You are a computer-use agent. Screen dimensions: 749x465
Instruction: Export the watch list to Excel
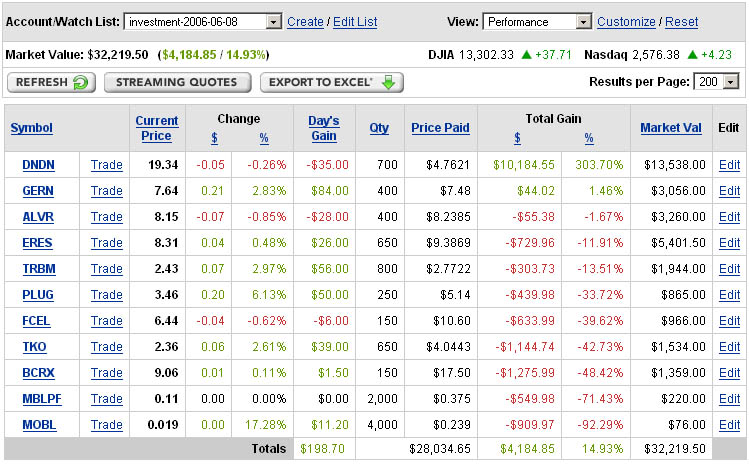click(x=331, y=82)
